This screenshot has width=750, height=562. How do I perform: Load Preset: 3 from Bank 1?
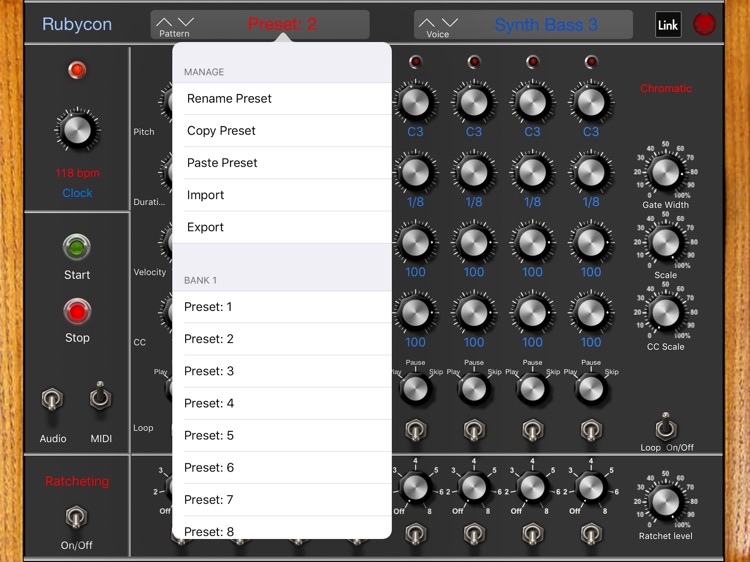click(x=282, y=371)
